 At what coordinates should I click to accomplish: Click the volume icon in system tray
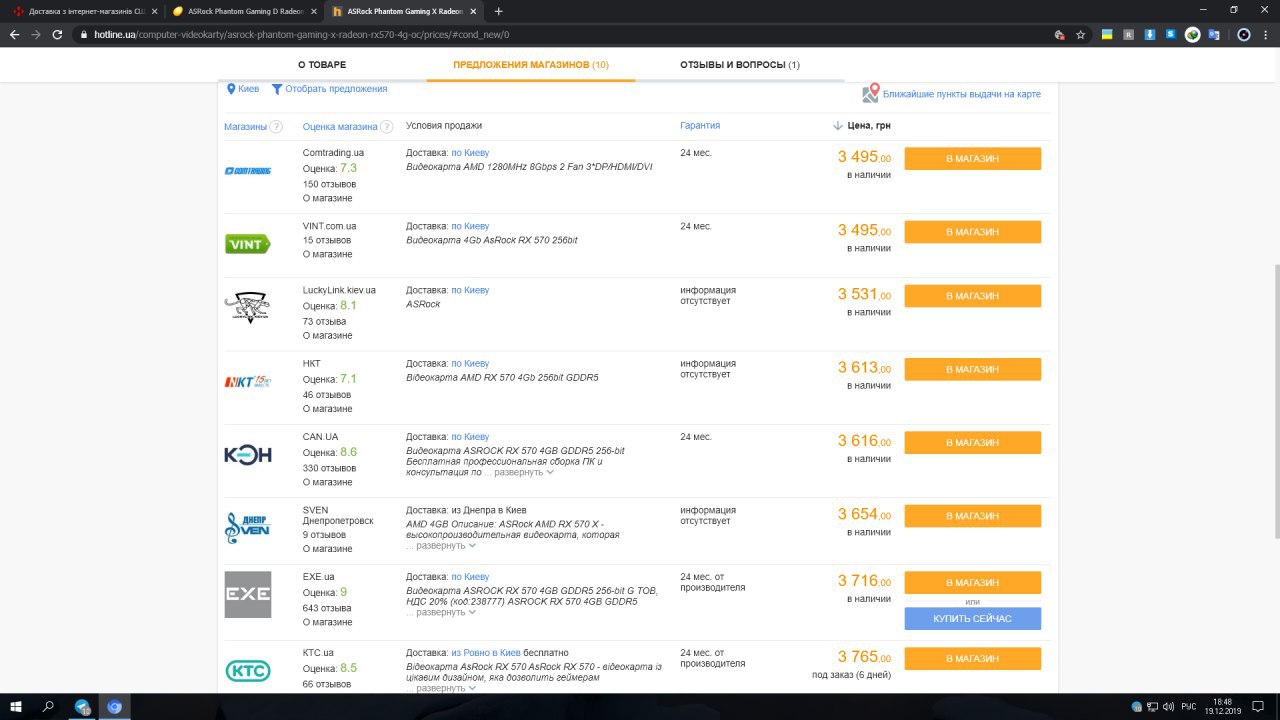1168,706
